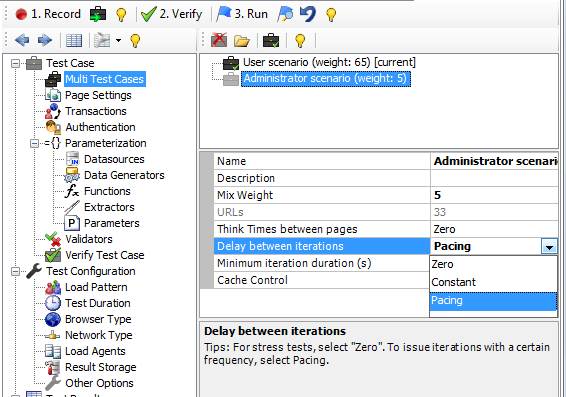Click the back navigation arrow icon
The image size is (566, 397).
[x=22, y=40]
